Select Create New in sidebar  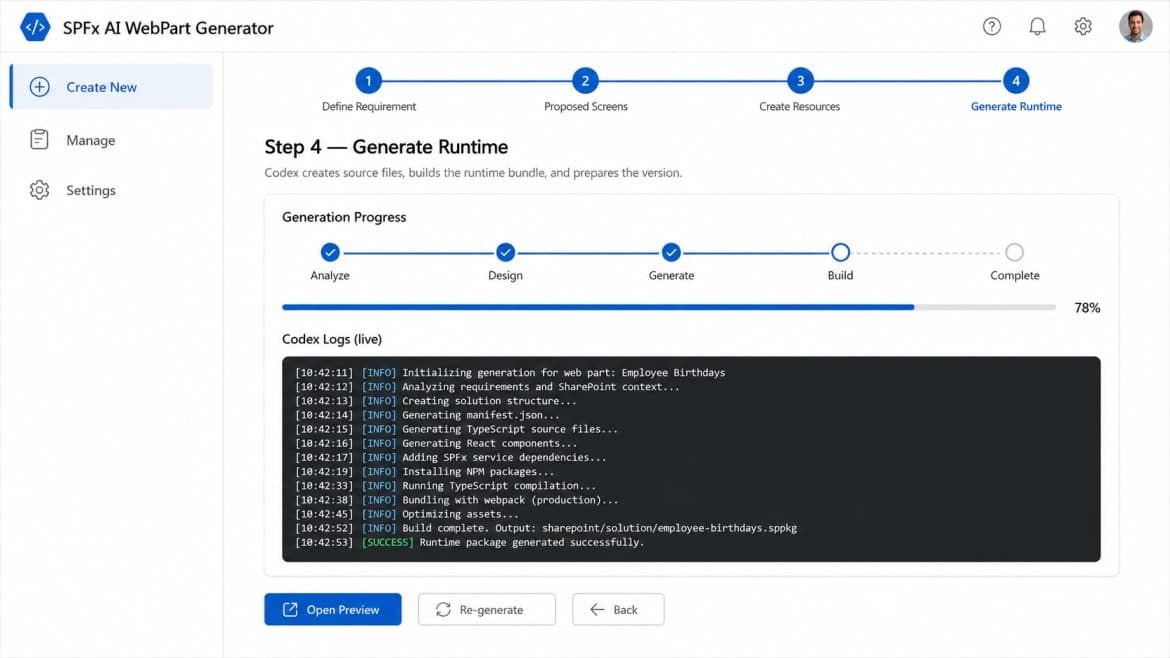click(x=111, y=87)
